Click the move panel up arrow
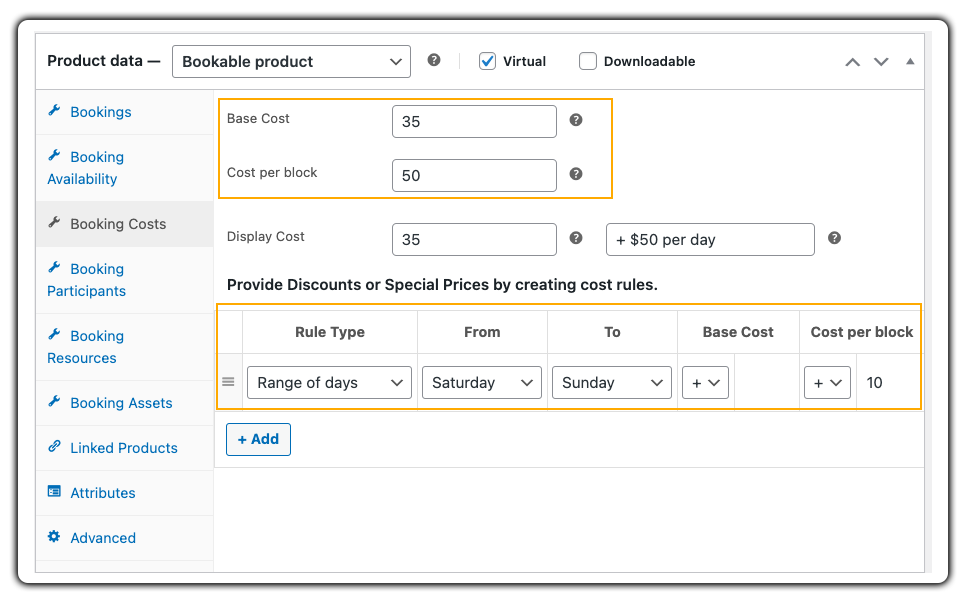 pyautogui.click(x=852, y=62)
